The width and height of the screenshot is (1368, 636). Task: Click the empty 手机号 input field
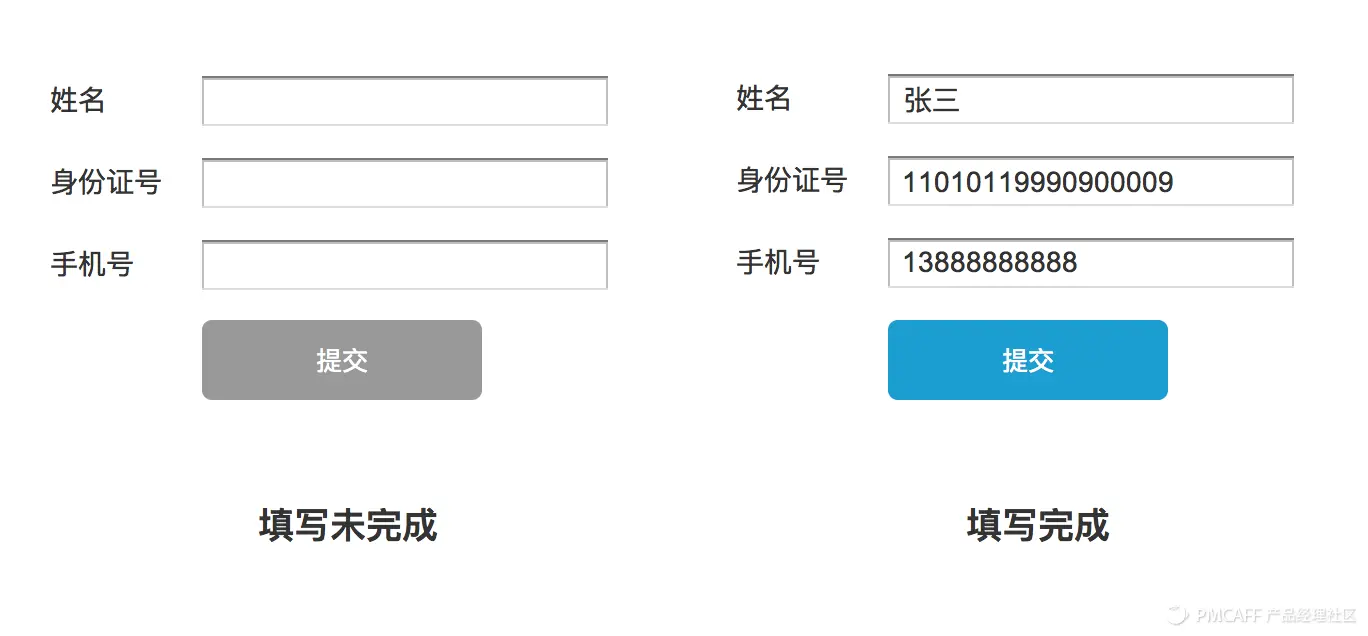pyautogui.click(x=404, y=263)
